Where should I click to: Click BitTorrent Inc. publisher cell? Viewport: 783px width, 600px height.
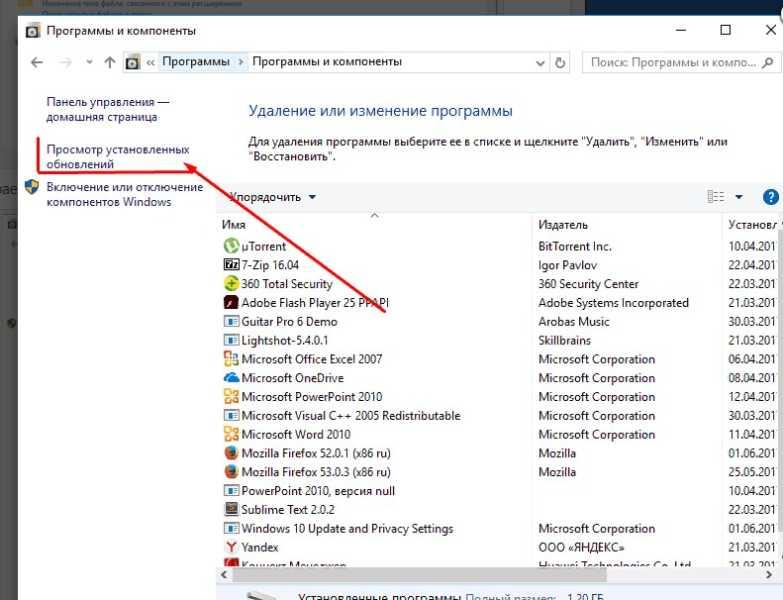pos(575,246)
